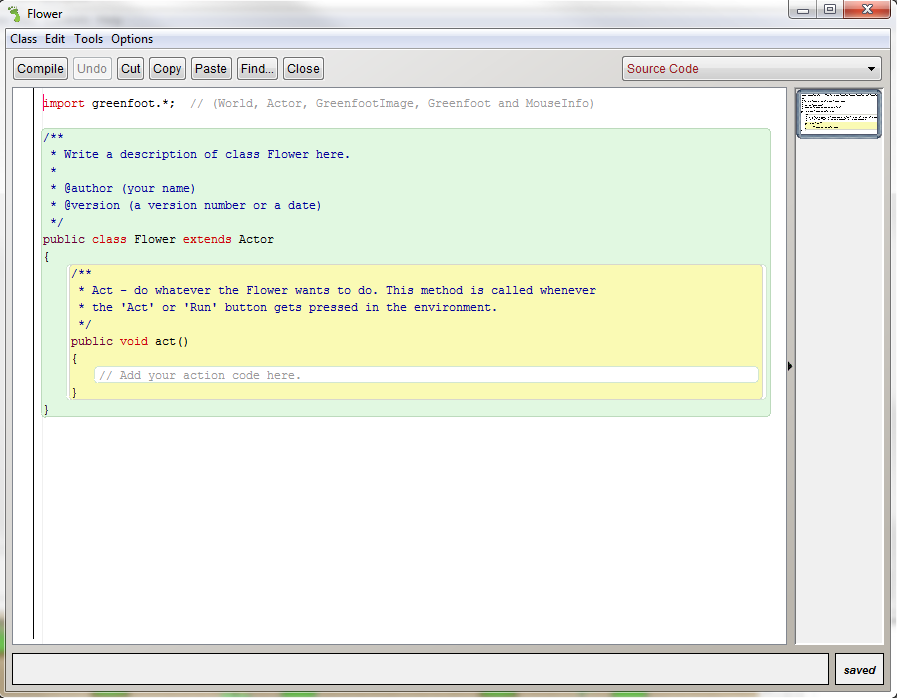
Task: Paste code from clipboard
Action: 211,68
